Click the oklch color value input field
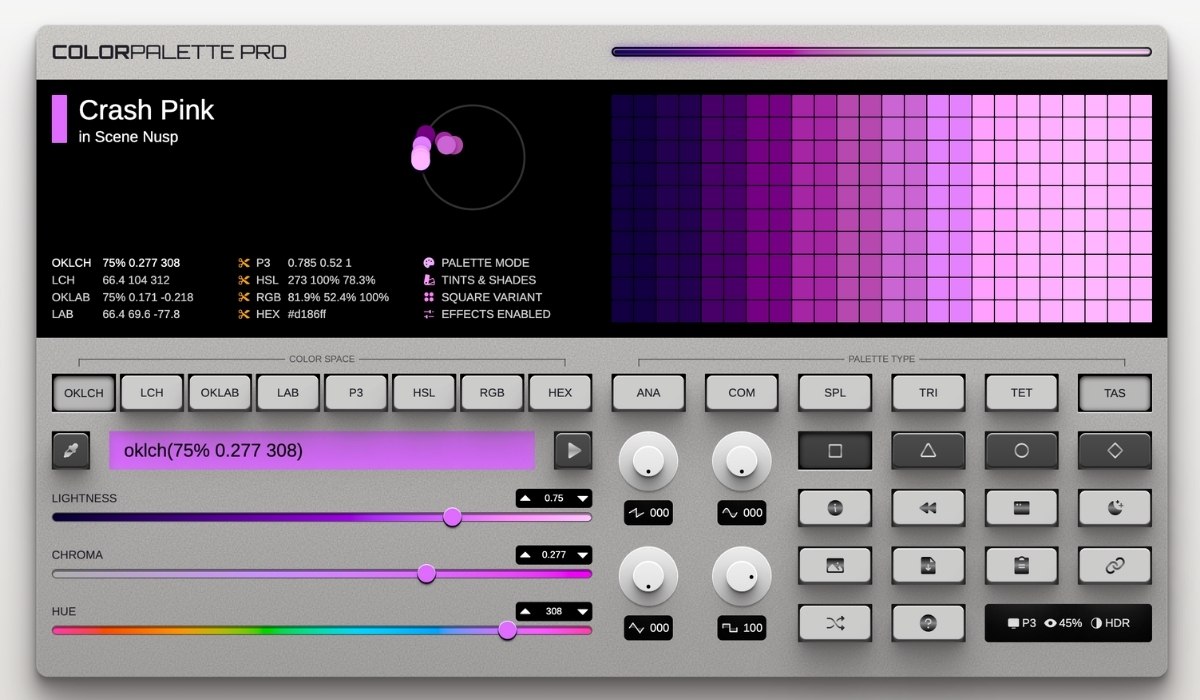 pyautogui.click(x=322, y=451)
